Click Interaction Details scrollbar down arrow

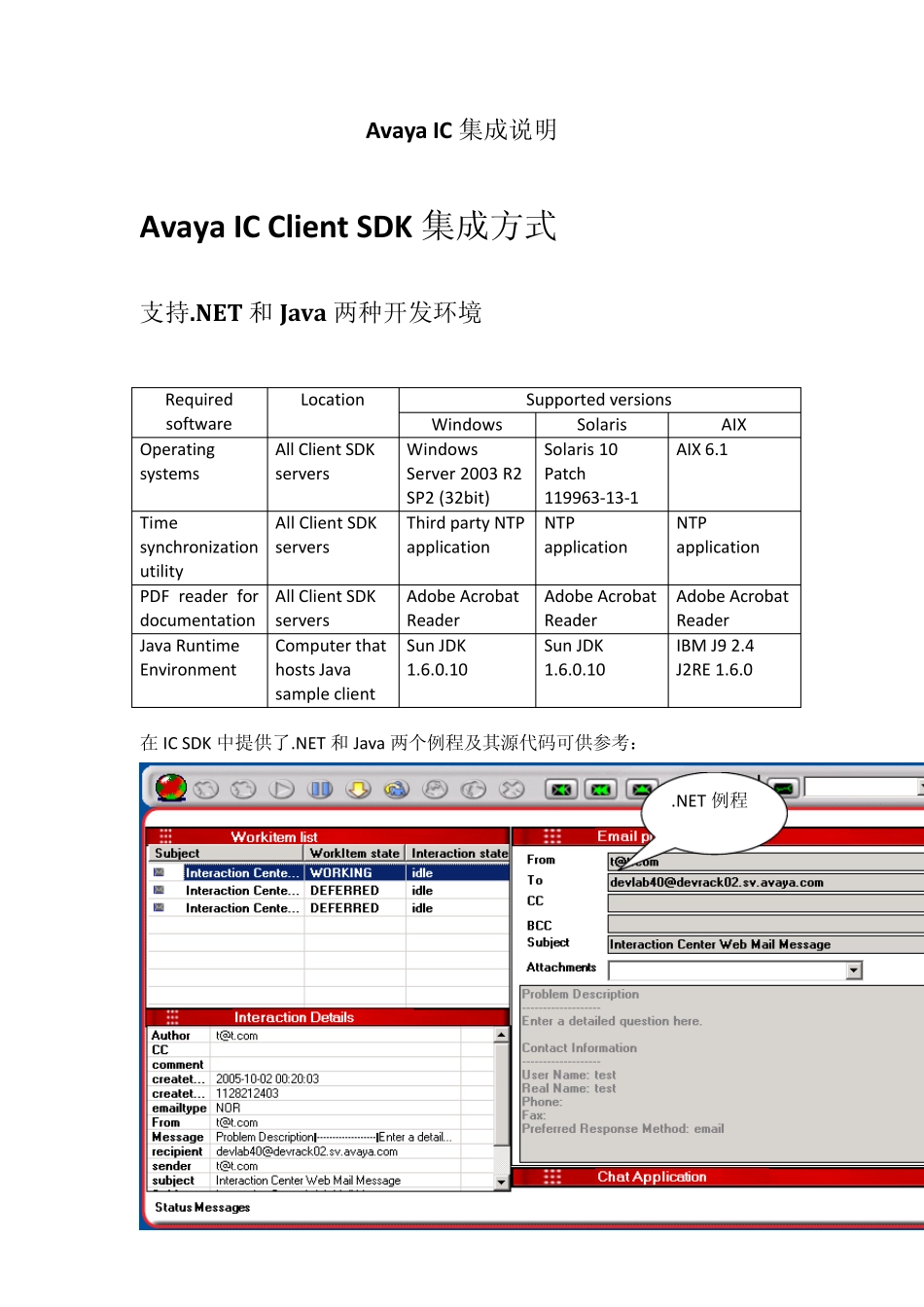(502, 1182)
